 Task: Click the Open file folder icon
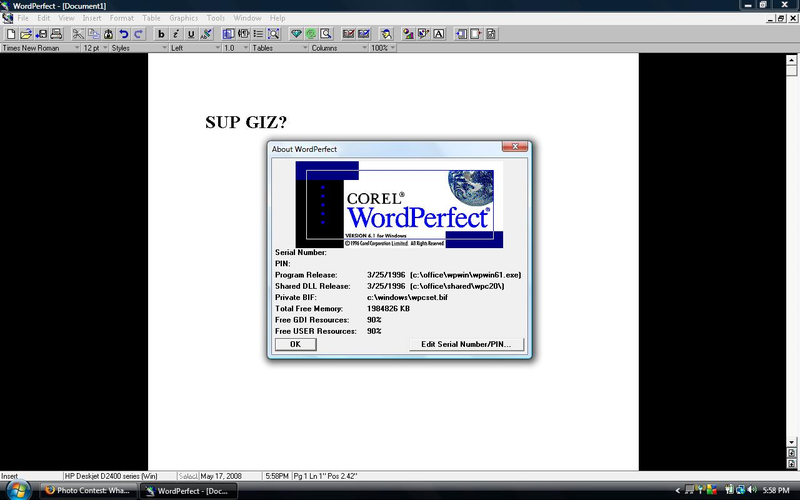click(26, 34)
